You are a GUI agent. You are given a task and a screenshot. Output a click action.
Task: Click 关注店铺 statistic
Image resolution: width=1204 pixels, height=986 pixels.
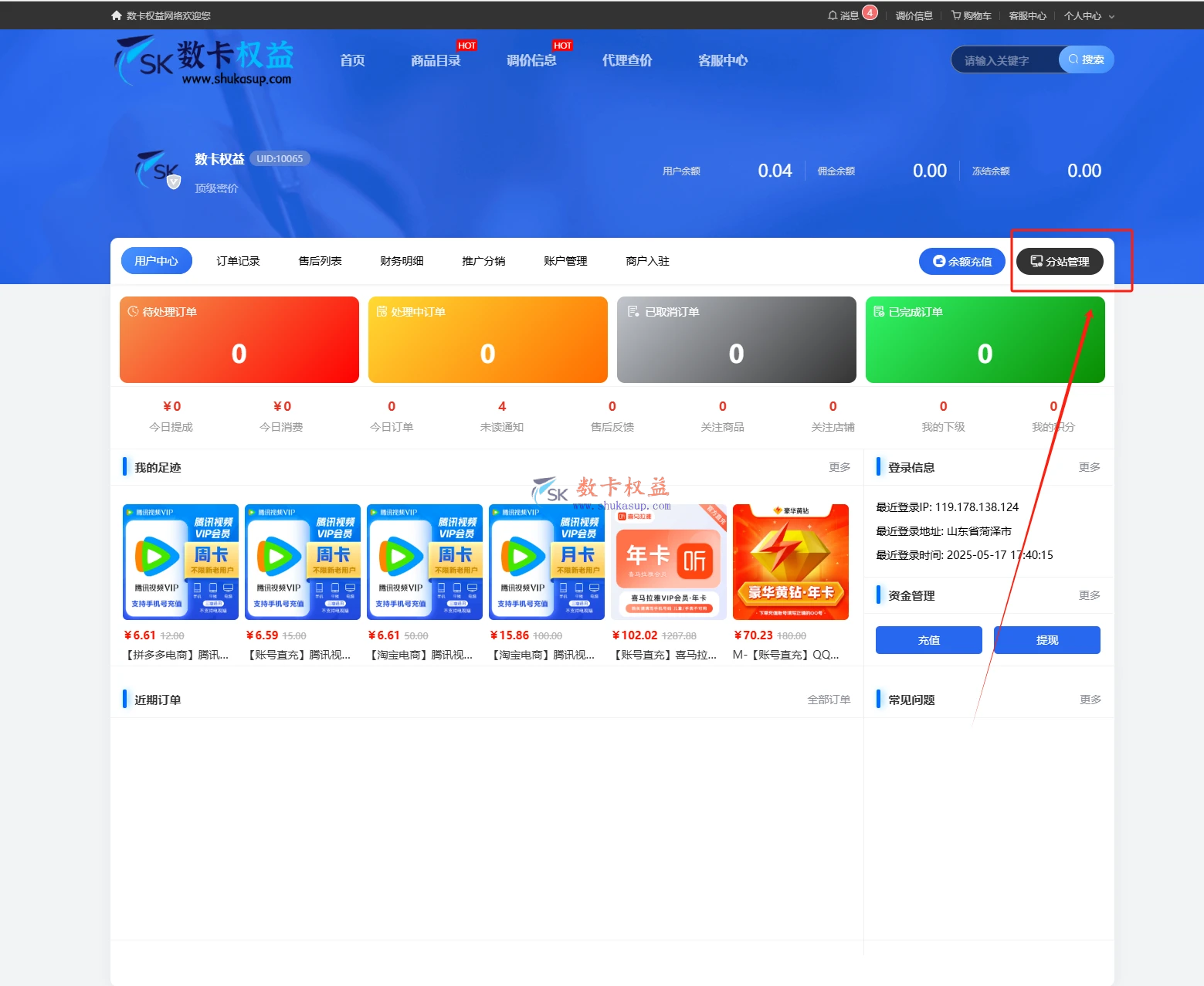coord(833,416)
